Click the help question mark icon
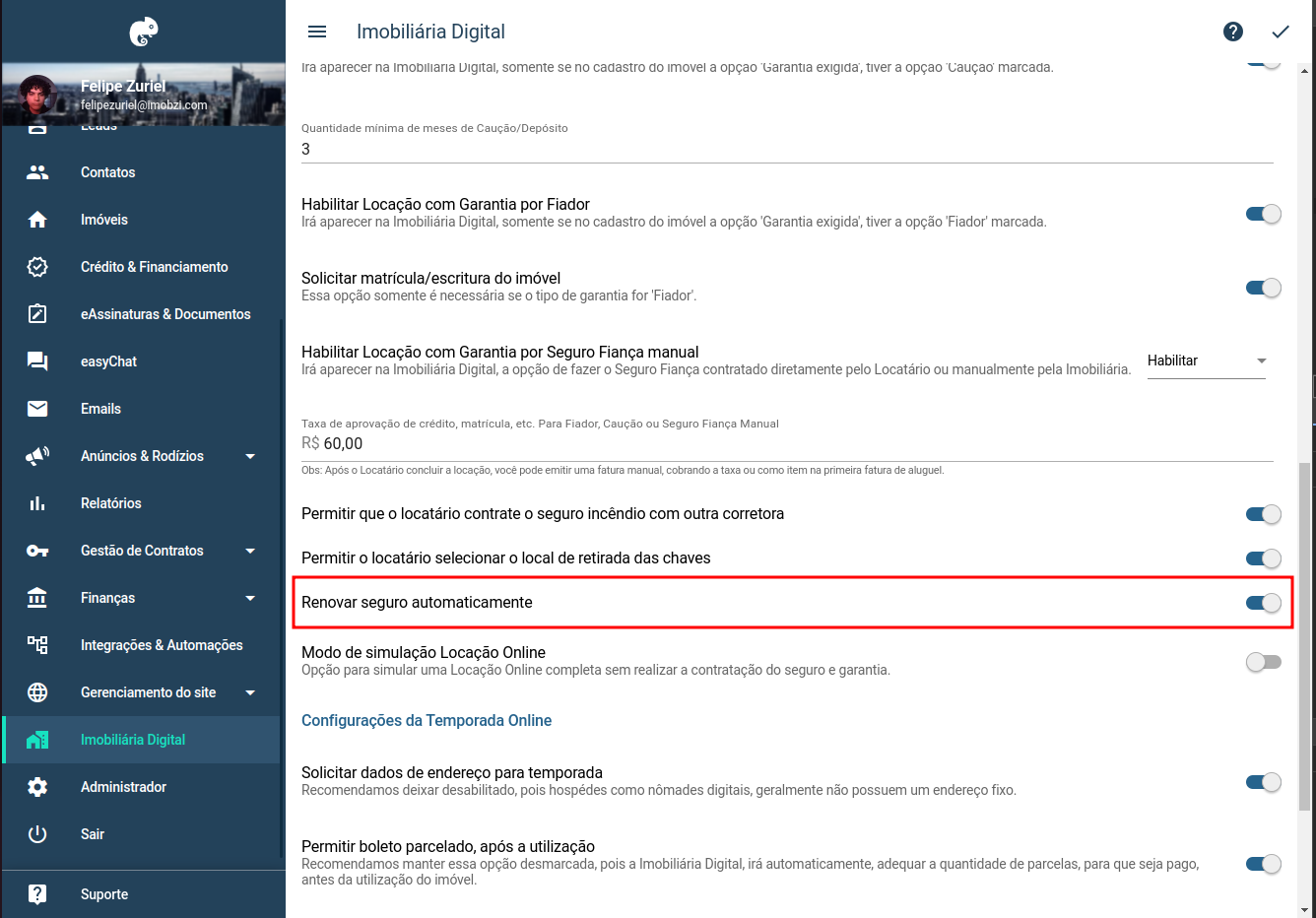The image size is (1316, 918). tap(1233, 32)
